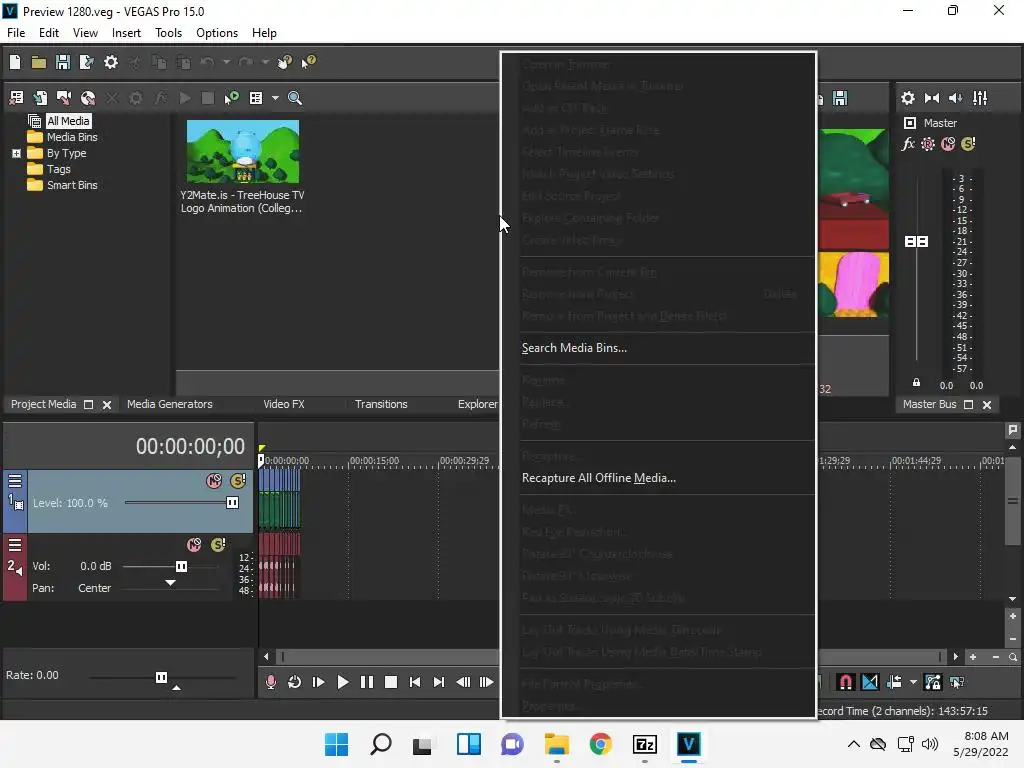The height and width of the screenshot is (768, 1024).
Task: Switch to the Transitions tab
Action: (381, 404)
